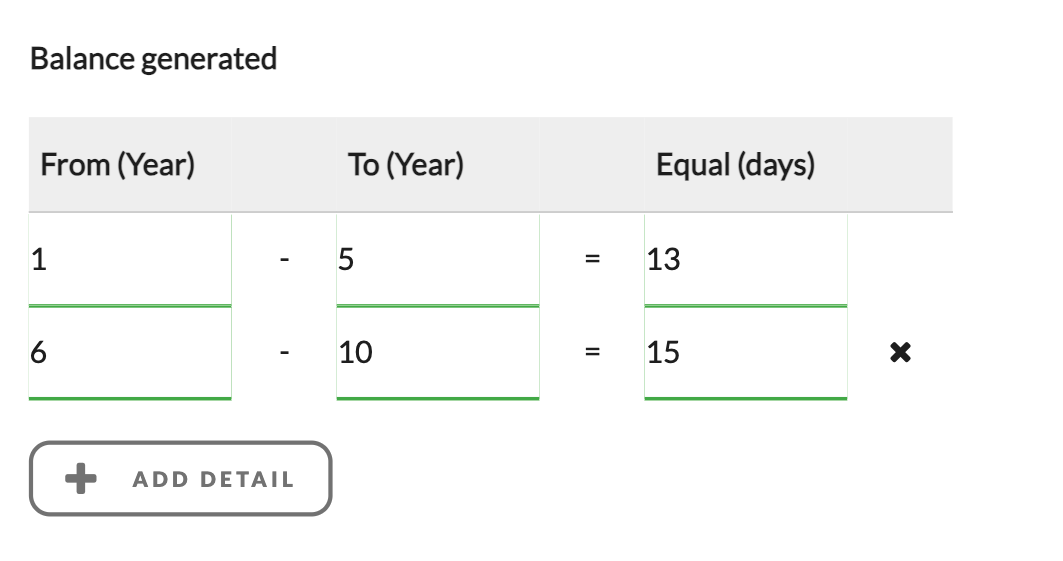The height and width of the screenshot is (561, 1063).
Task: Click the To (Year) column header
Action: point(406,165)
